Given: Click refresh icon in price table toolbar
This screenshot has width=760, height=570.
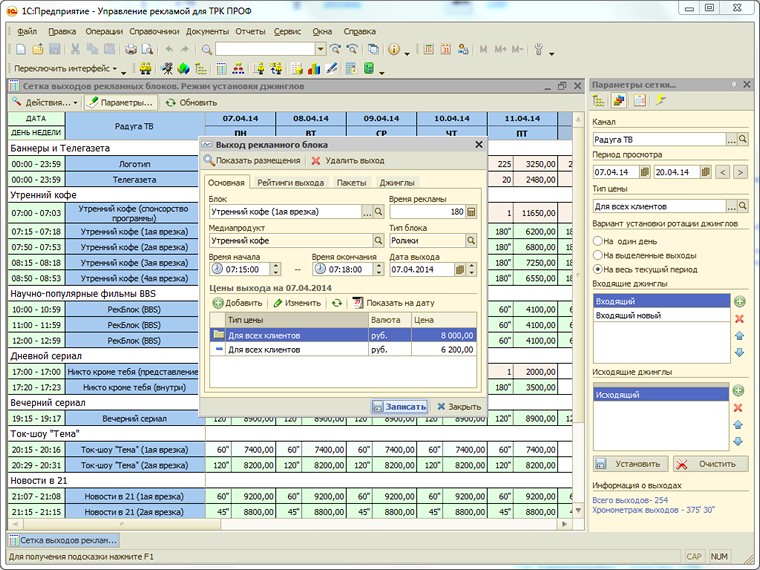Looking at the screenshot, I should click(x=337, y=303).
